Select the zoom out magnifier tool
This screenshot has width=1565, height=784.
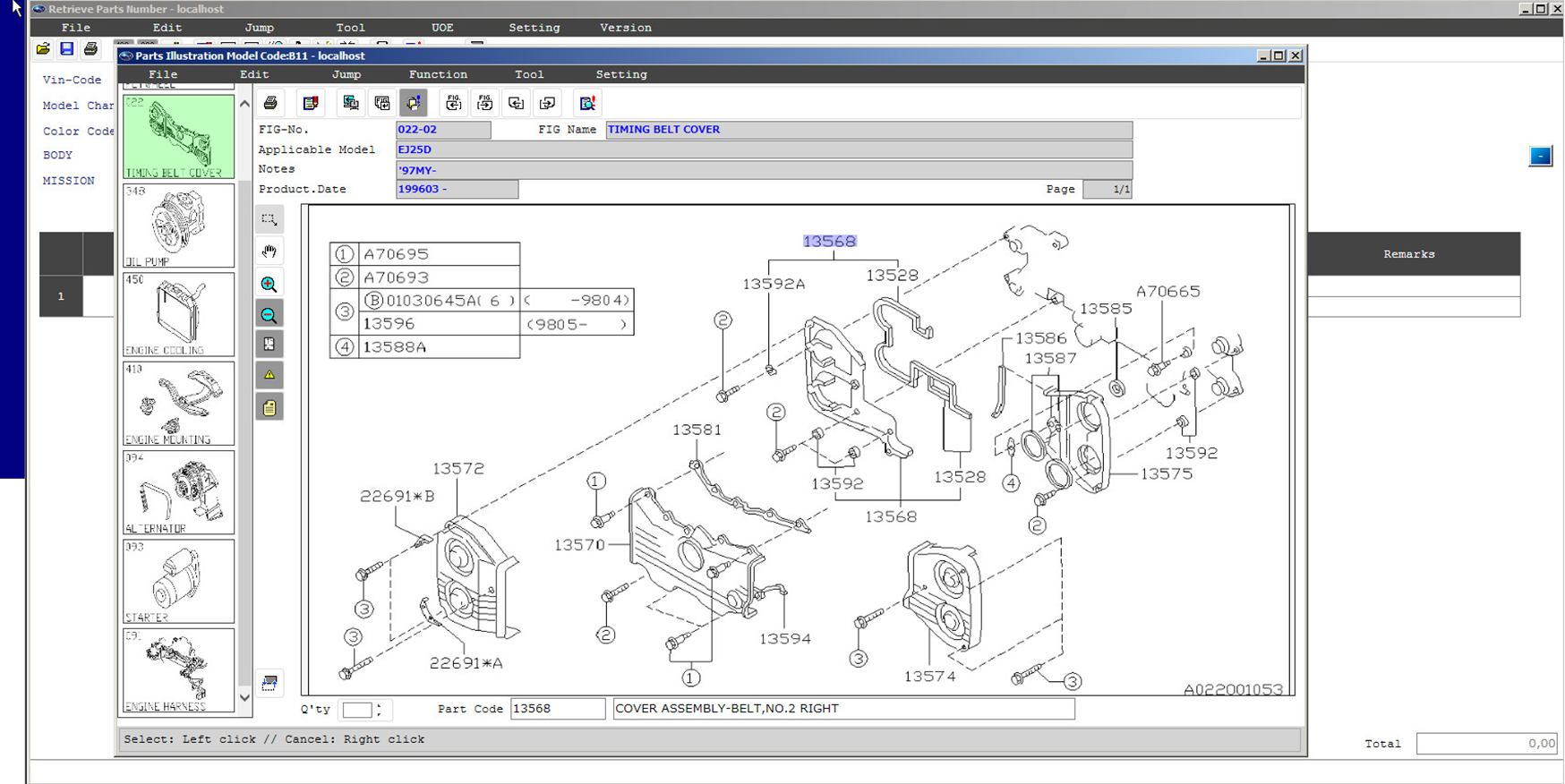coord(269,315)
